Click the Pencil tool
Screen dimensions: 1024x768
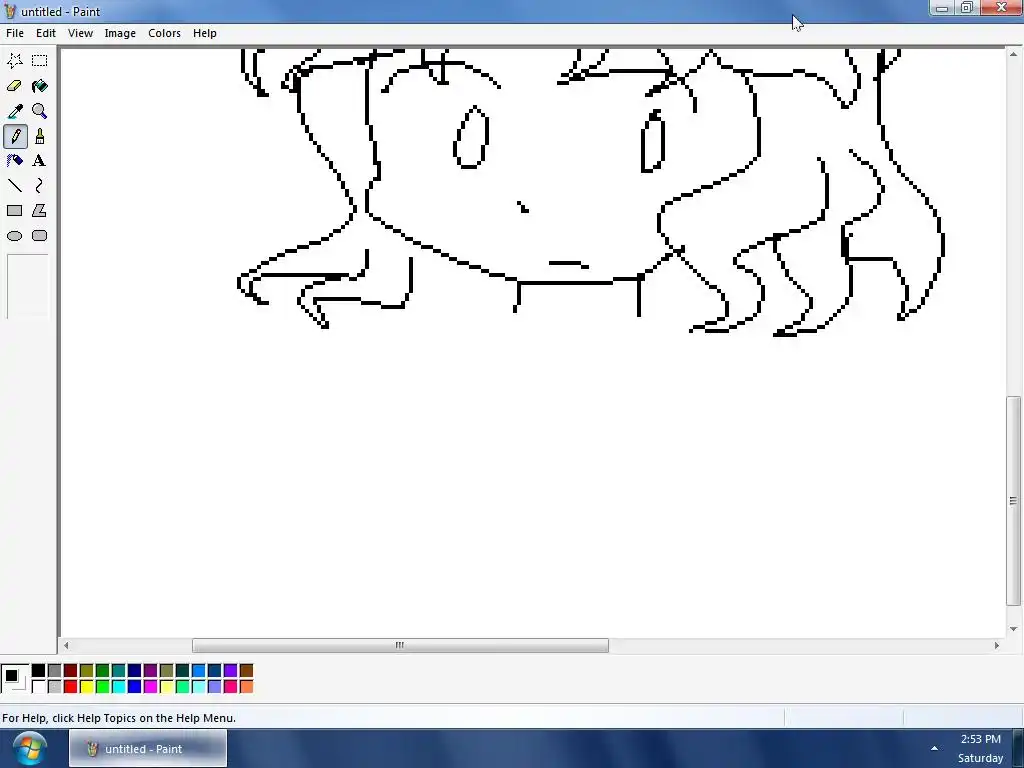tap(15, 136)
